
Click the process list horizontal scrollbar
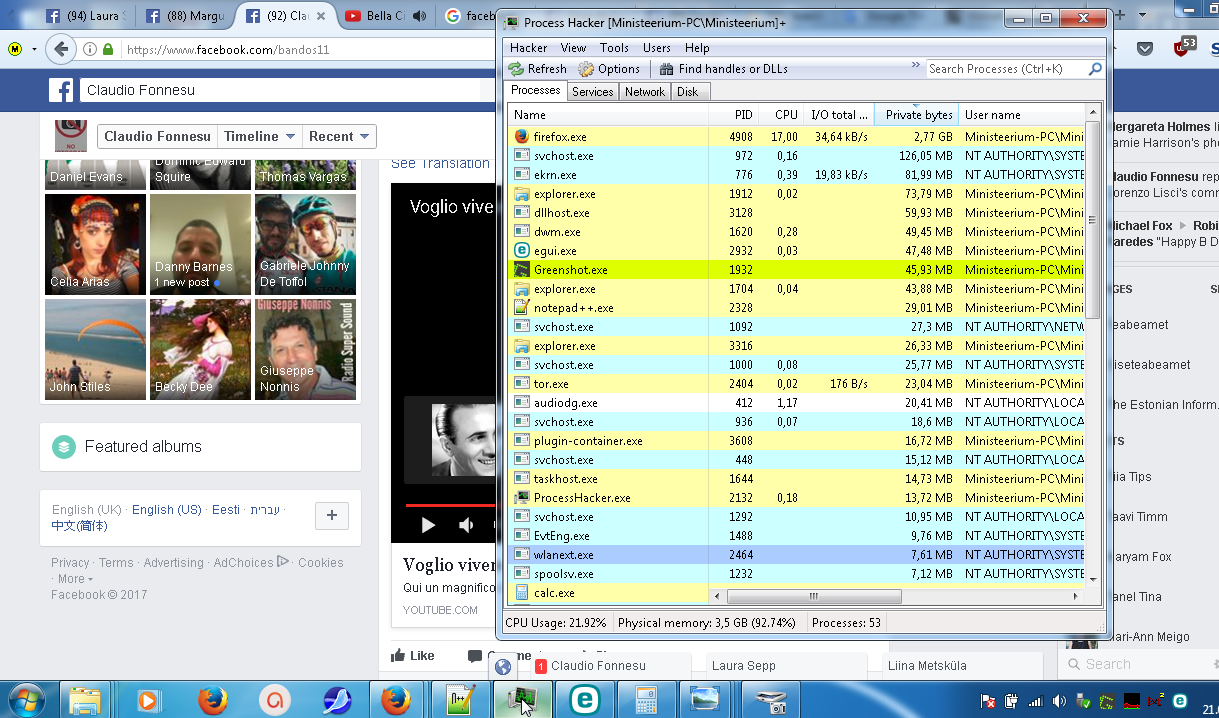tap(814, 596)
